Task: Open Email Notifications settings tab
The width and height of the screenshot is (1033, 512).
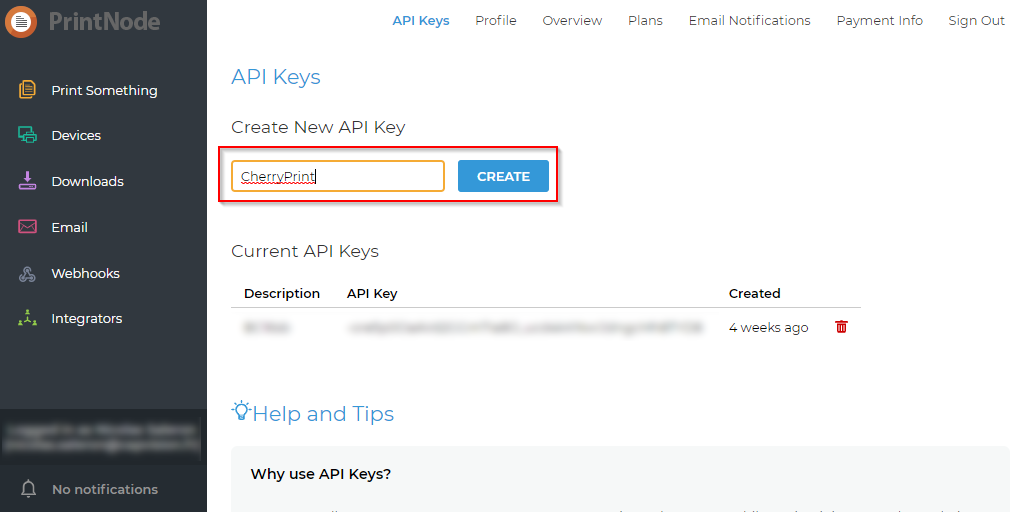Action: coord(750,20)
